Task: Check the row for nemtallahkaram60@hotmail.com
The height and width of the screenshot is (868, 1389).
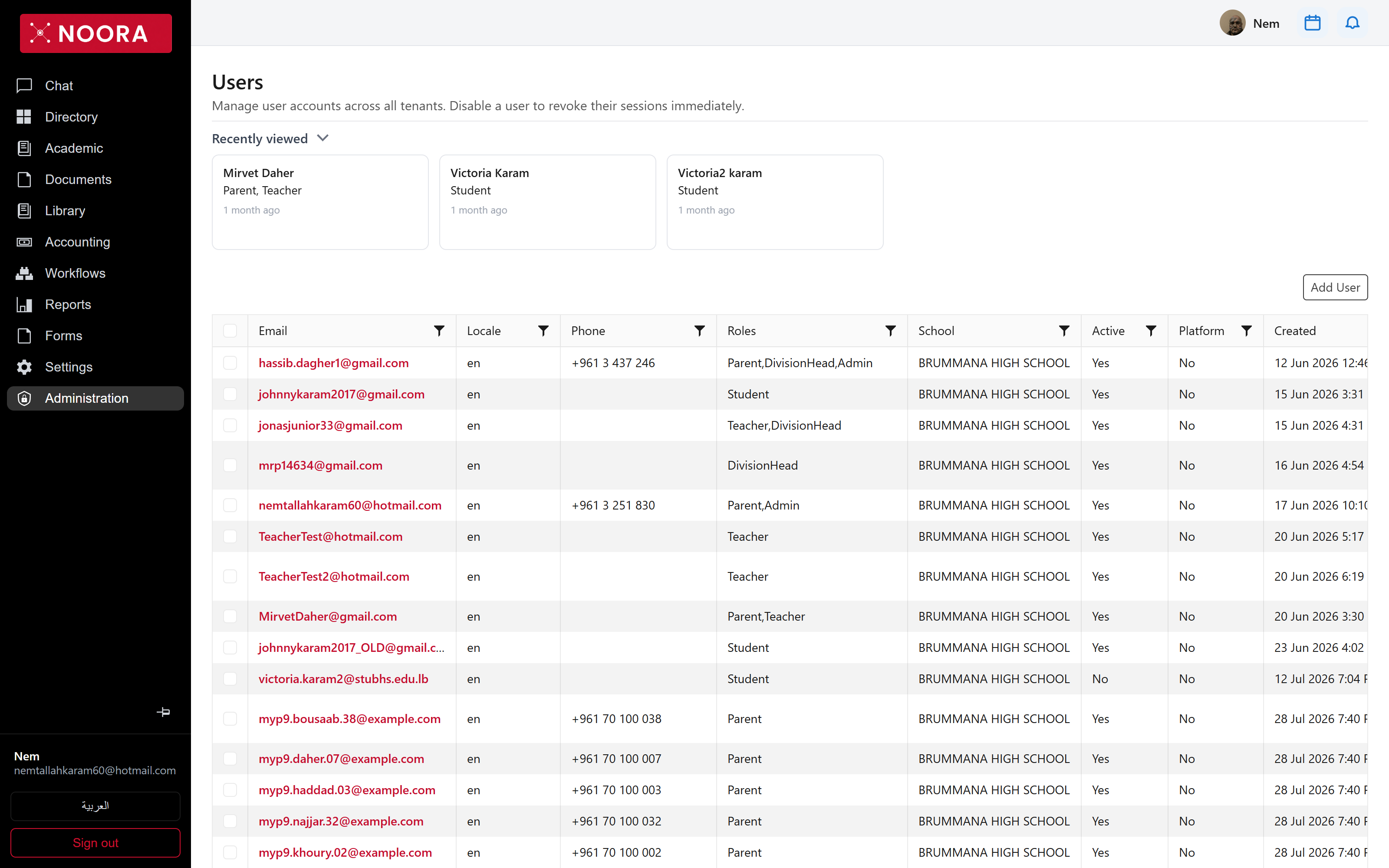Action: click(x=230, y=505)
